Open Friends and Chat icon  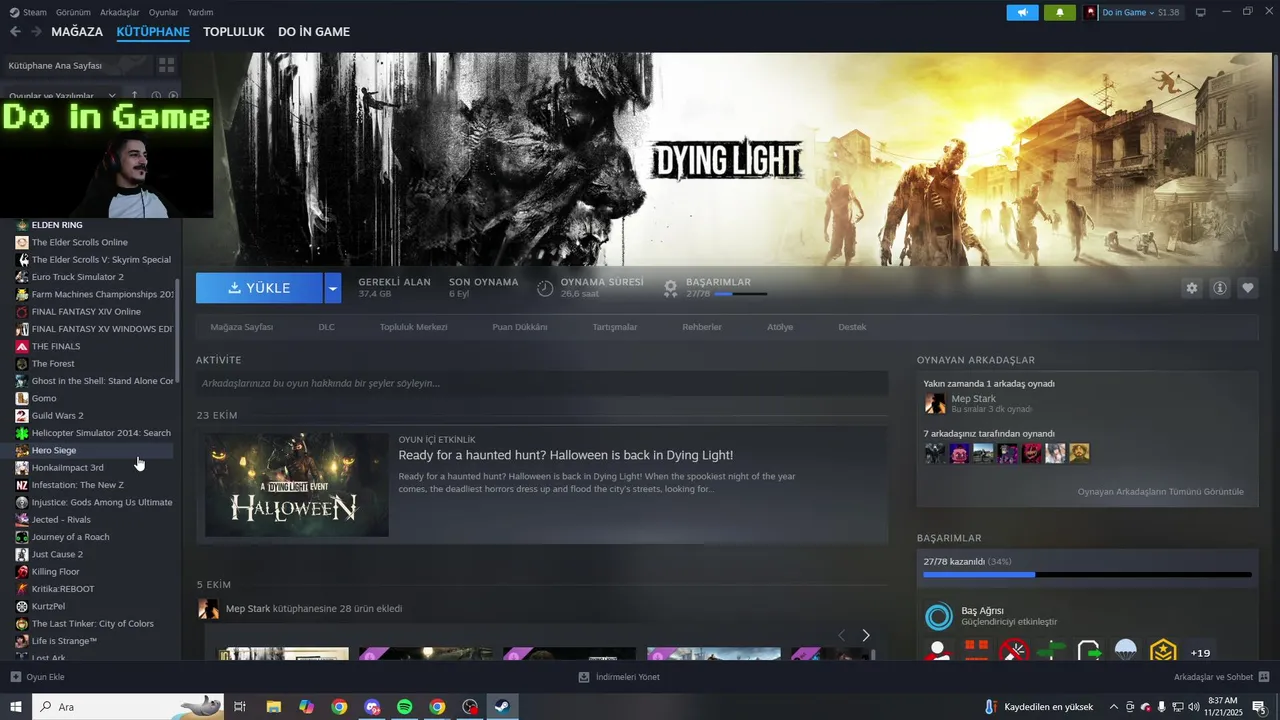click(x=1265, y=677)
